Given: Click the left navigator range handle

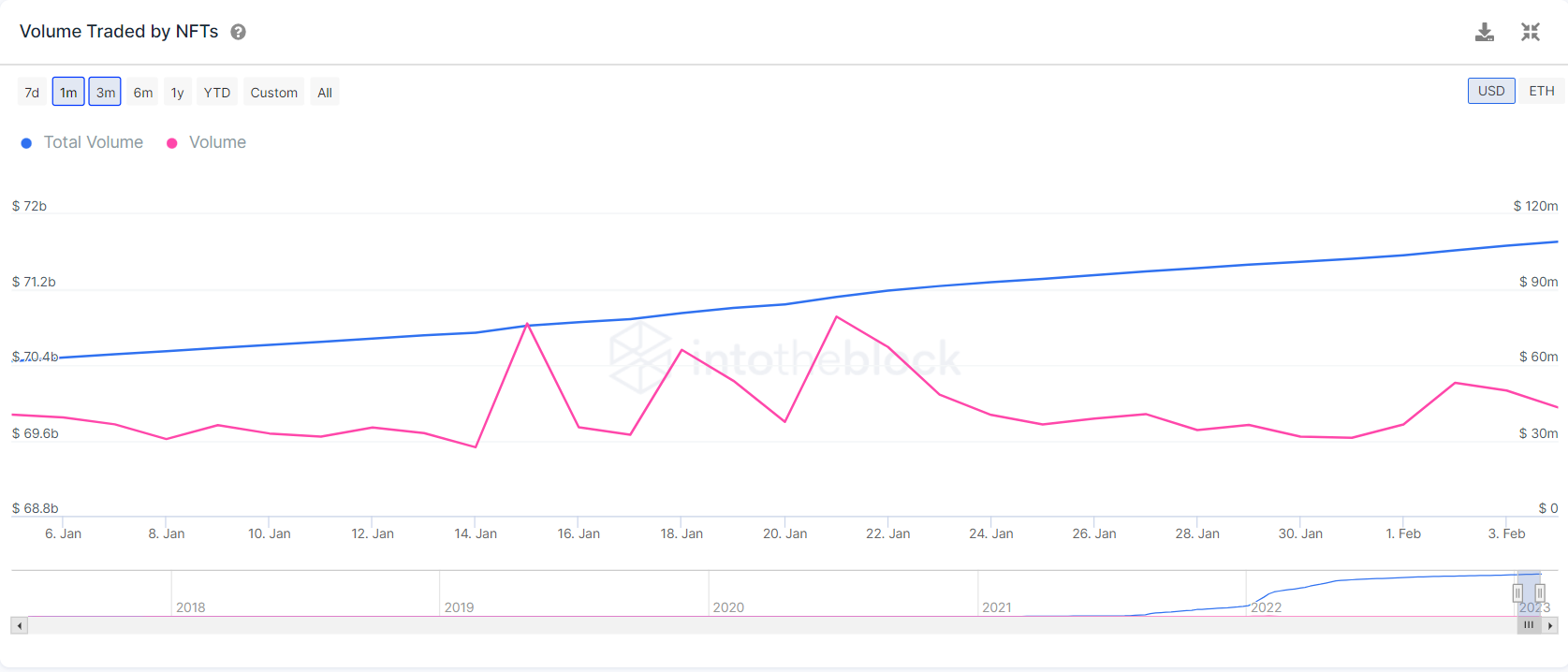Looking at the screenshot, I should [x=1517, y=593].
